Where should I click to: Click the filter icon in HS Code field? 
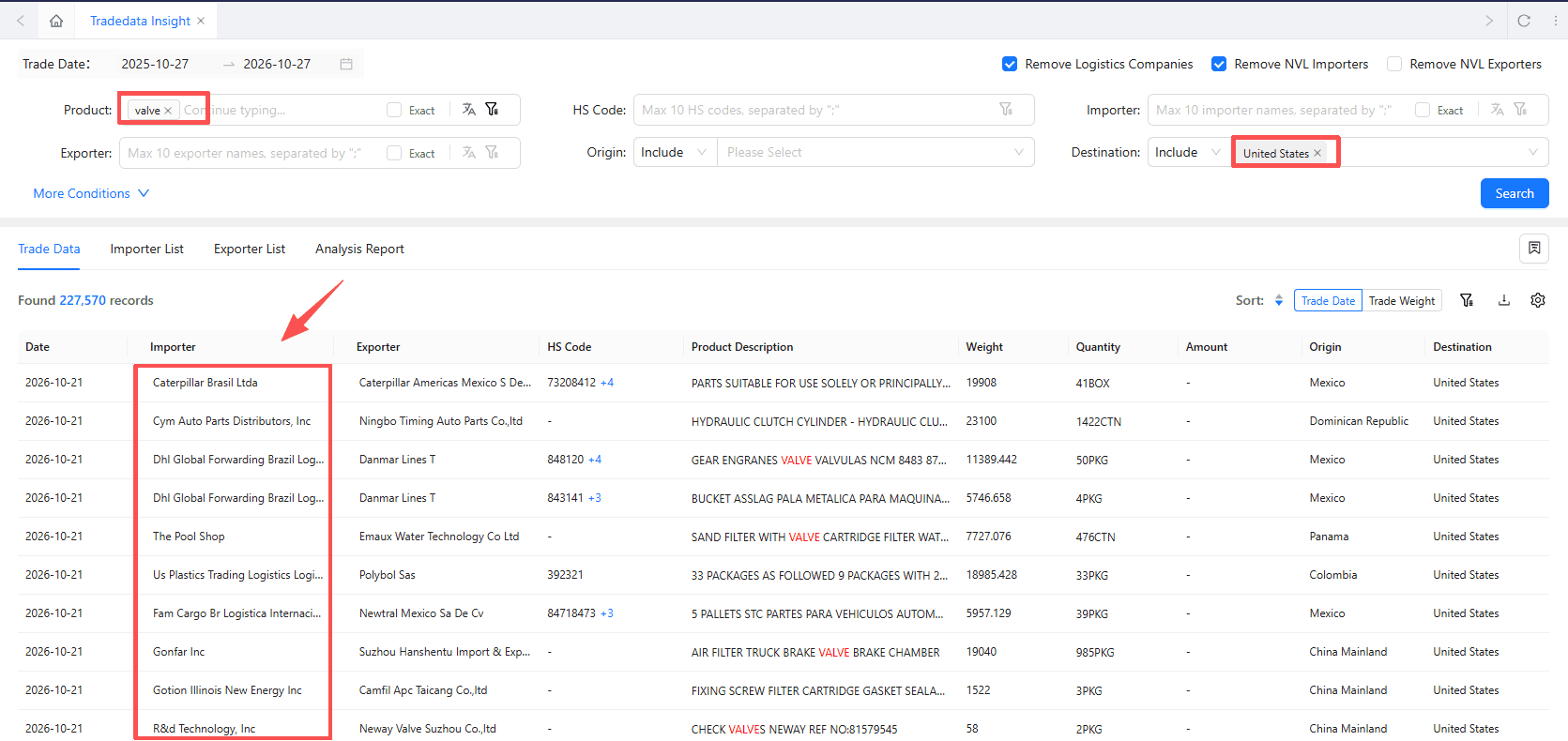1006,110
